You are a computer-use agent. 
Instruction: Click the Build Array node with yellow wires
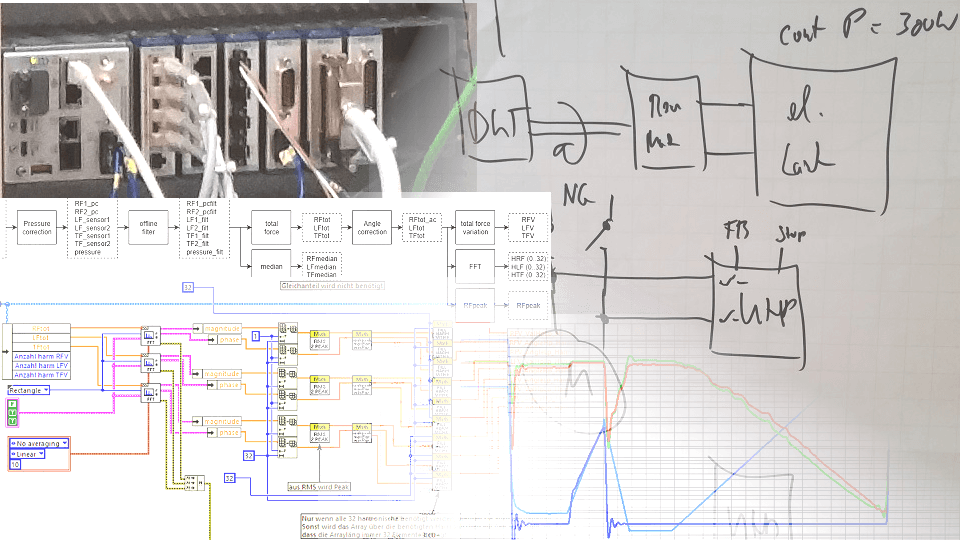pos(194,482)
